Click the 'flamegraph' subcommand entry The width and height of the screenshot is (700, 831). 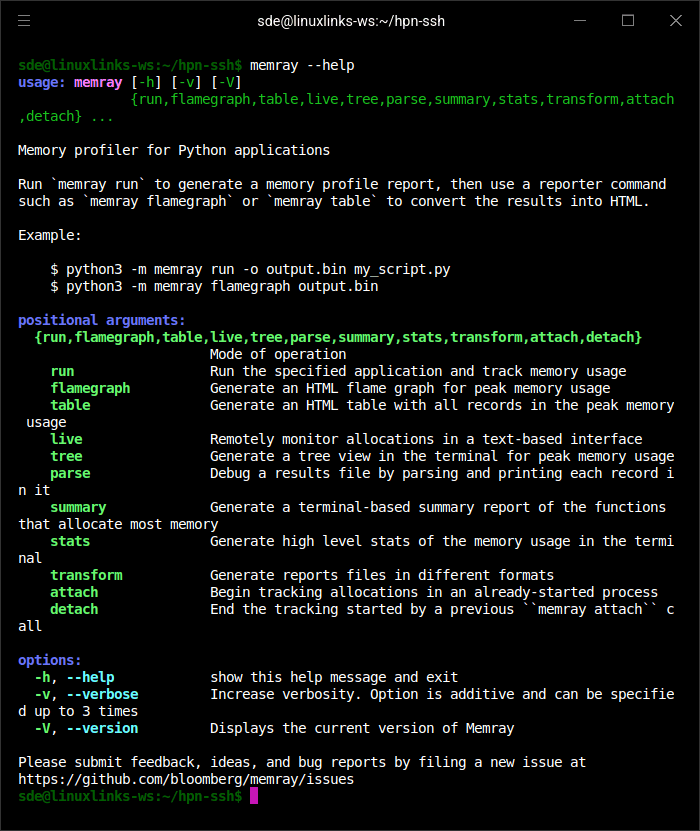[x=90, y=388]
